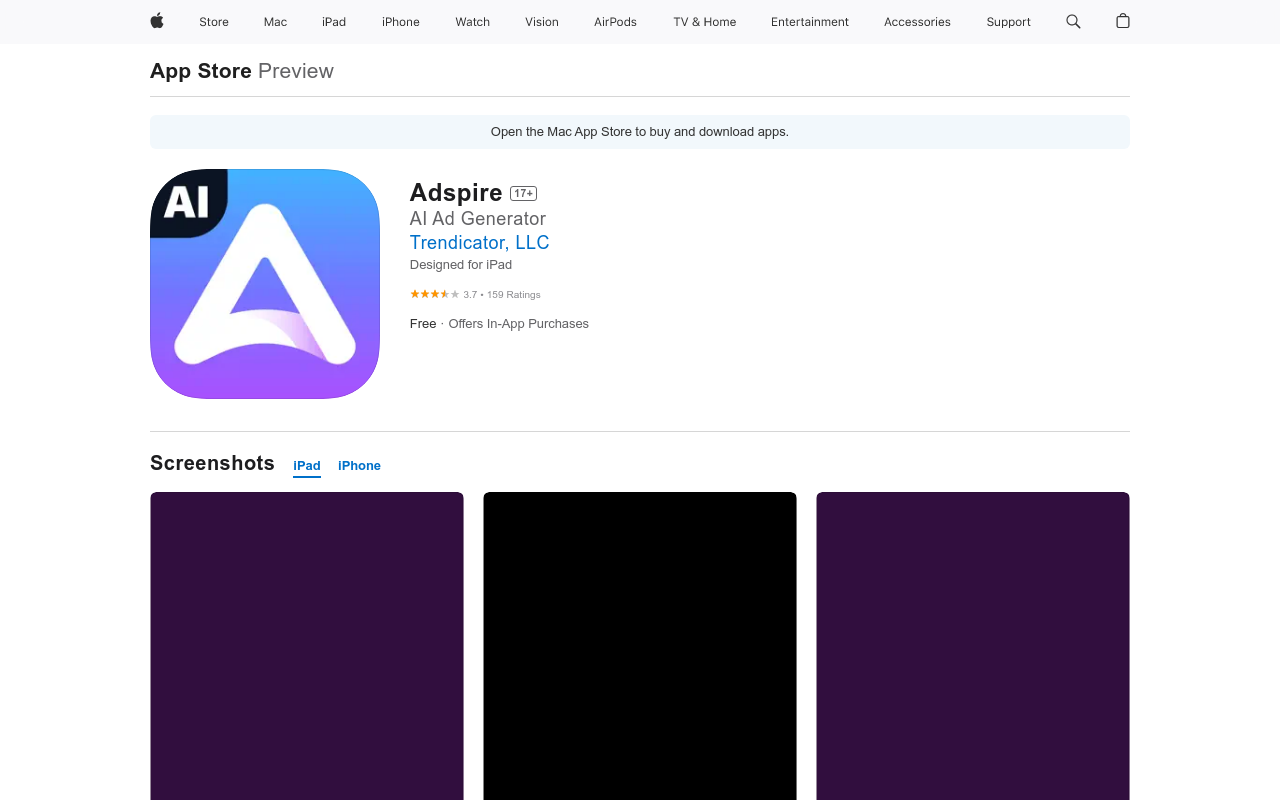Open the third purple screenshot

pyautogui.click(x=973, y=646)
